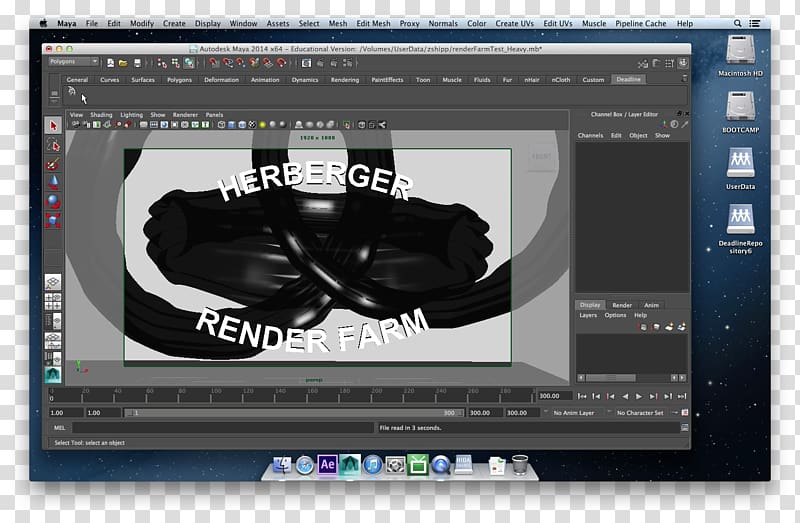Toggle smooth shade all in viewport toolbar
800x523 pixels.
point(232,124)
